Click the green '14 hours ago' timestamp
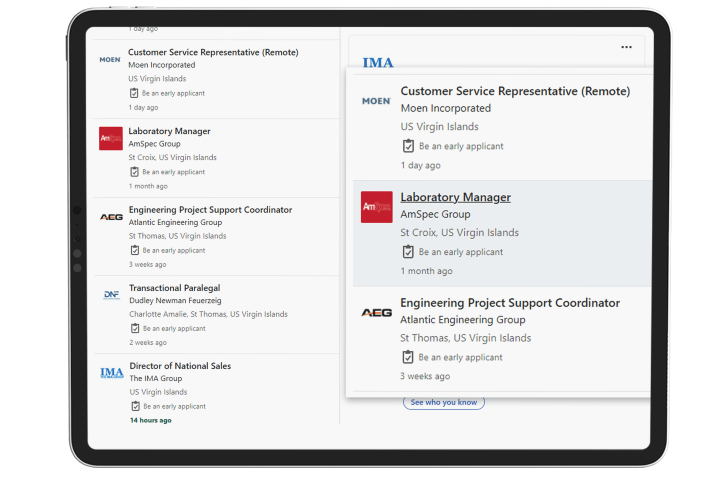The width and height of the screenshot is (713, 480). 151,420
